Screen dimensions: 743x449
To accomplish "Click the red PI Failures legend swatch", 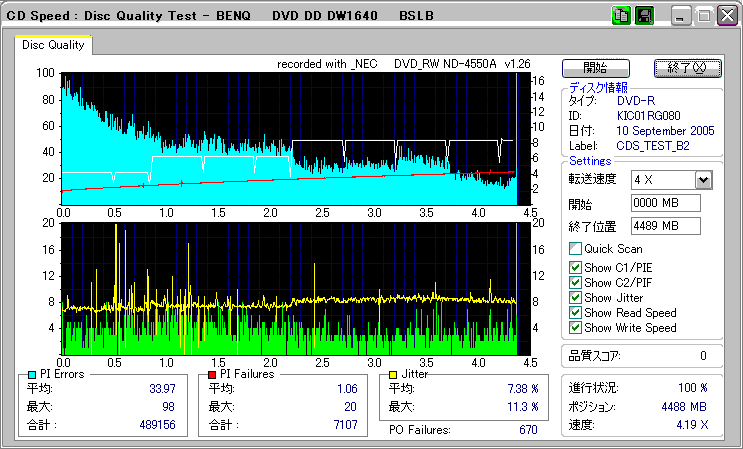I will pos(211,374).
